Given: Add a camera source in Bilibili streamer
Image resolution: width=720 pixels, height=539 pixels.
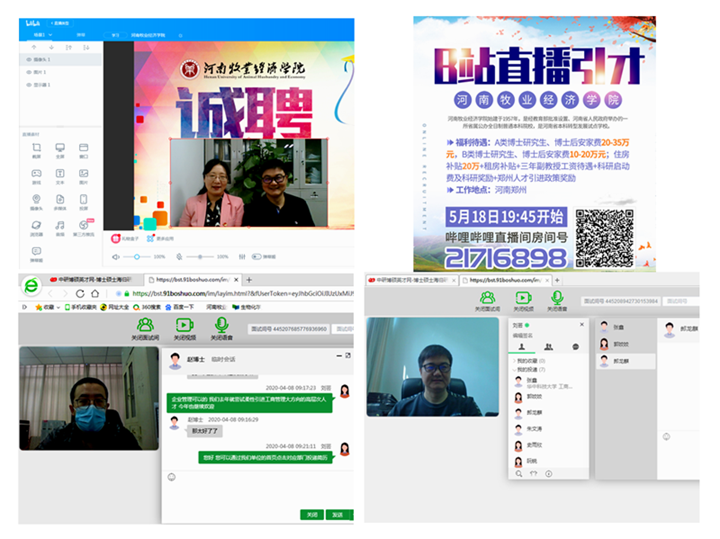Looking at the screenshot, I should 36,199.
